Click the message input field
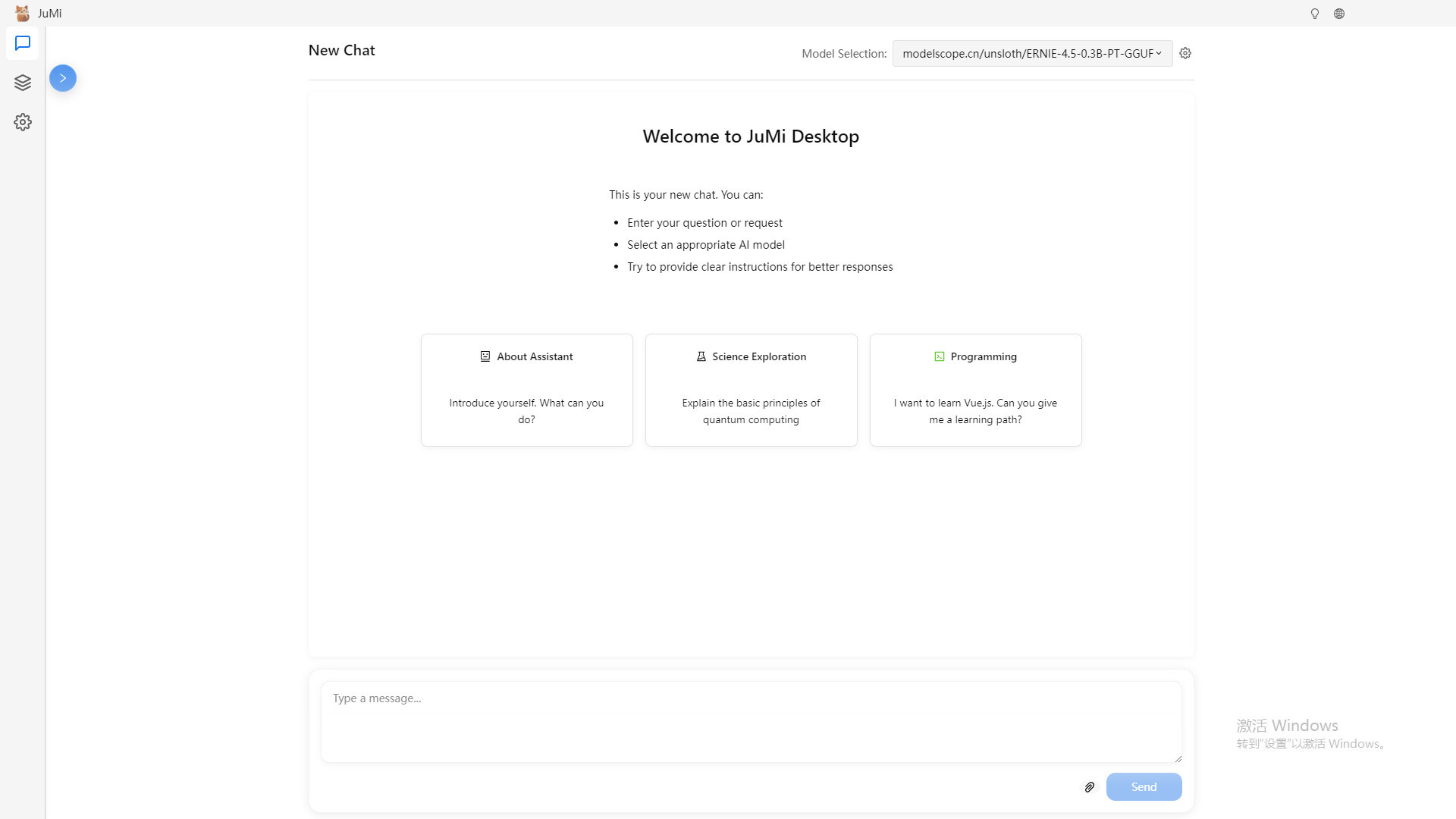Screen dimensions: 1456x819 751,721
